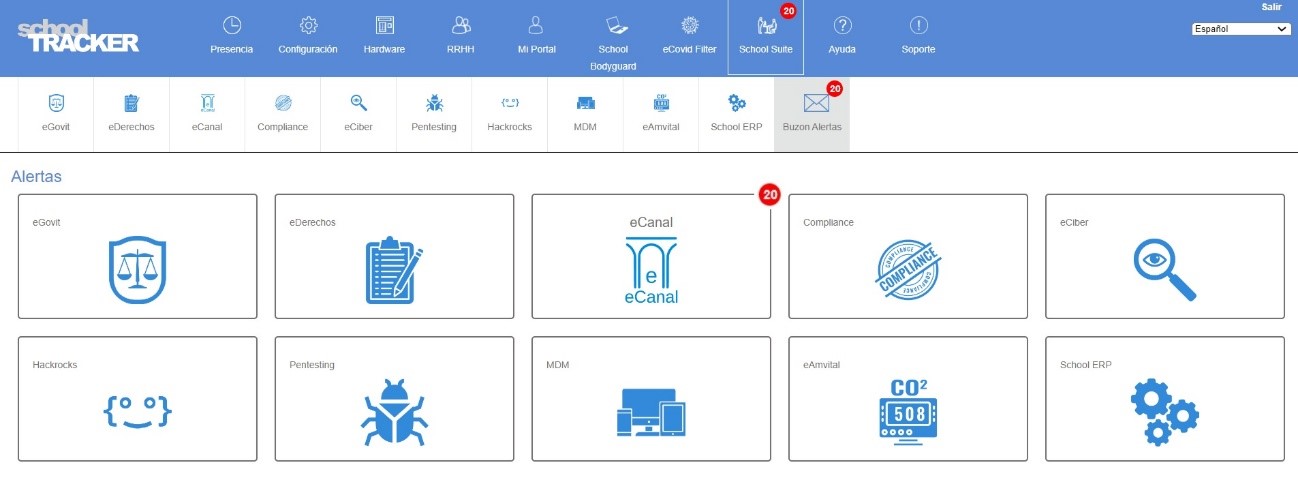1298x480 pixels.
Task: Select the eAmvital CO2 alerts card
Action: click(x=908, y=399)
